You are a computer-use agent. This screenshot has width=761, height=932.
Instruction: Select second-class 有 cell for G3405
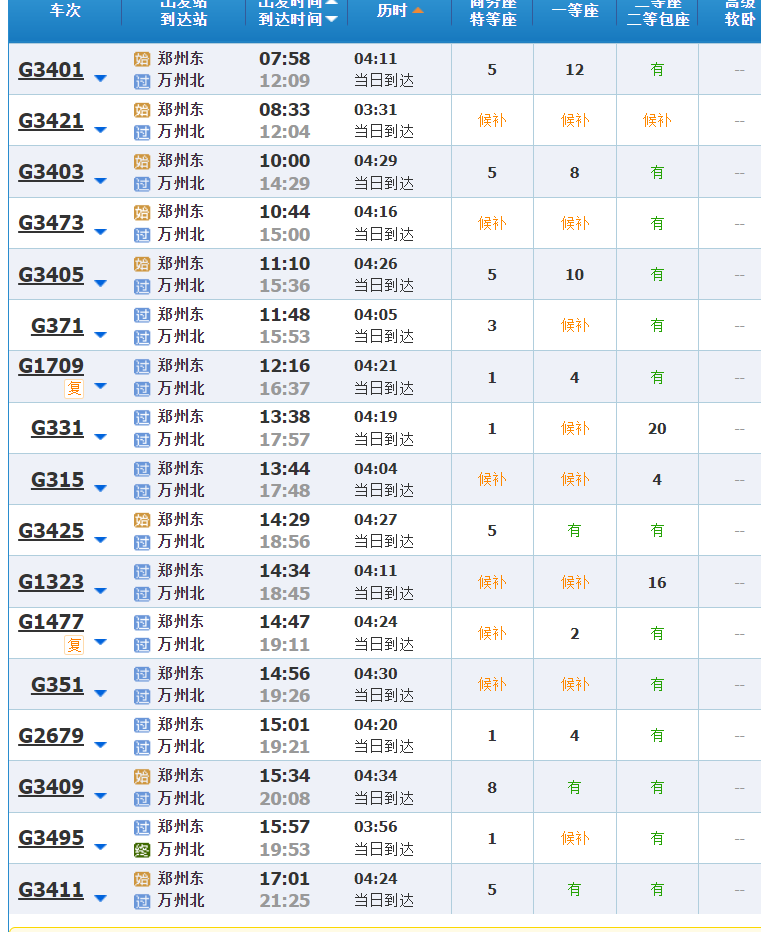point(657,274)
